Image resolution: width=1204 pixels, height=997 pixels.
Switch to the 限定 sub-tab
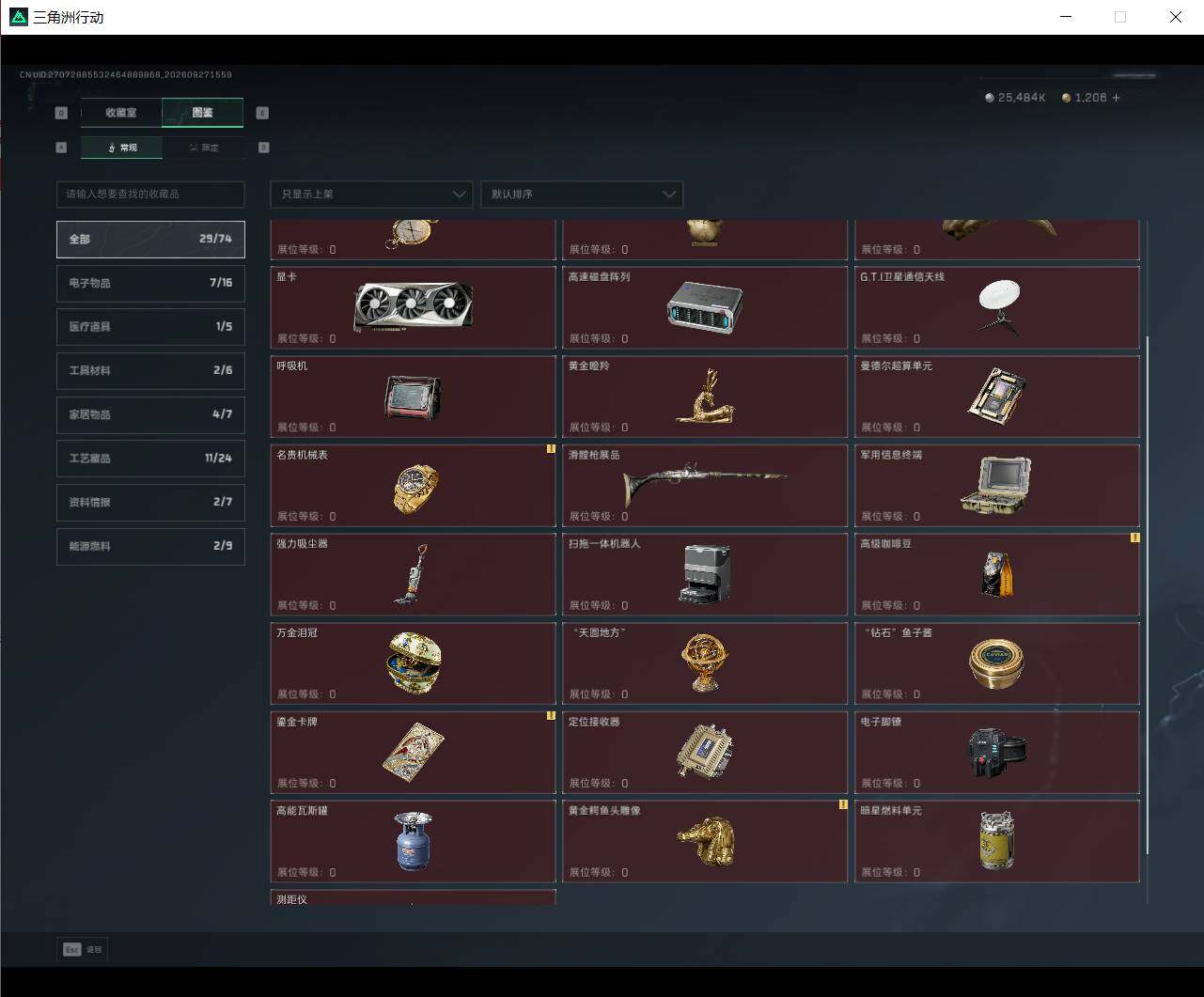point(203,148)
